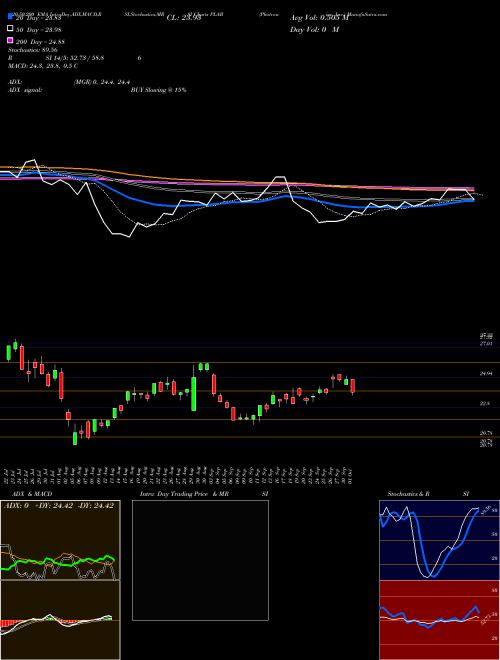Click the 24.94 price axis label
The height and width of the screenshot is (660, 500).
click(486, 373)
